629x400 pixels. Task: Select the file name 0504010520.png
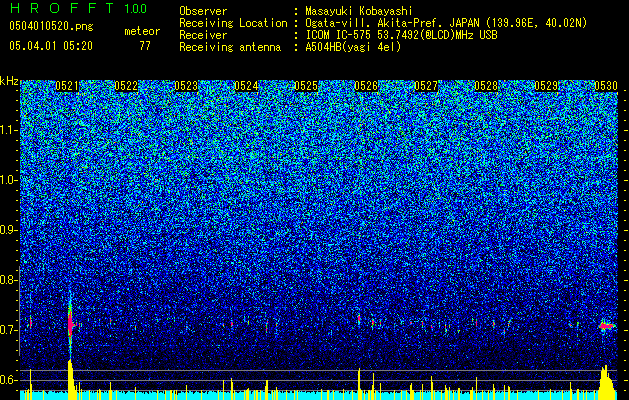pos(51,26)
